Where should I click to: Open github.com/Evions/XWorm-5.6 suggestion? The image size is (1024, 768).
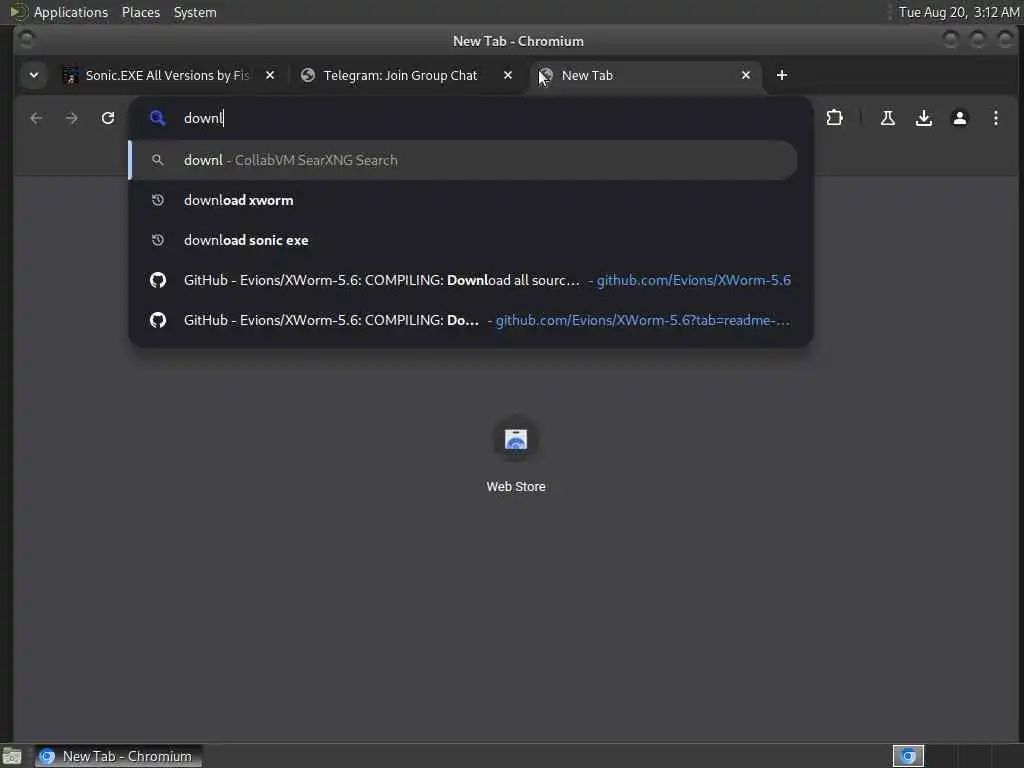(464, 280)
